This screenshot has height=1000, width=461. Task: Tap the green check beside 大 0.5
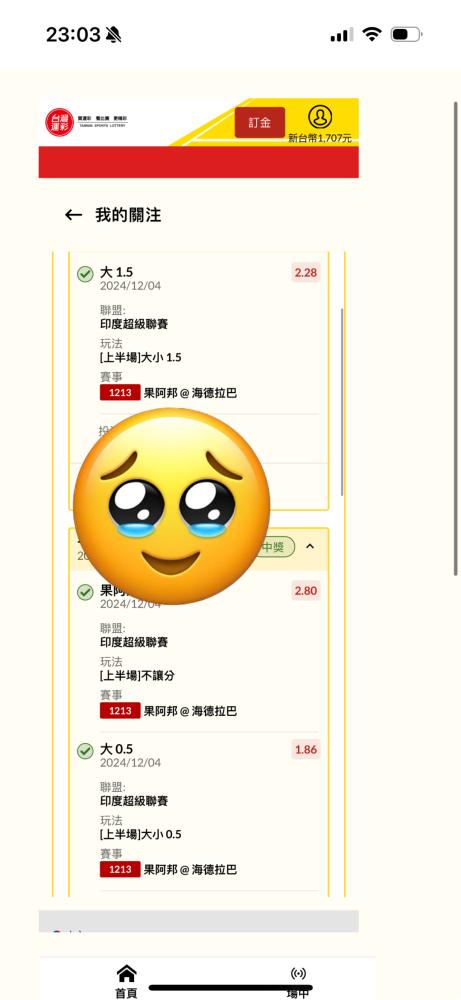(x=85, y=751)
